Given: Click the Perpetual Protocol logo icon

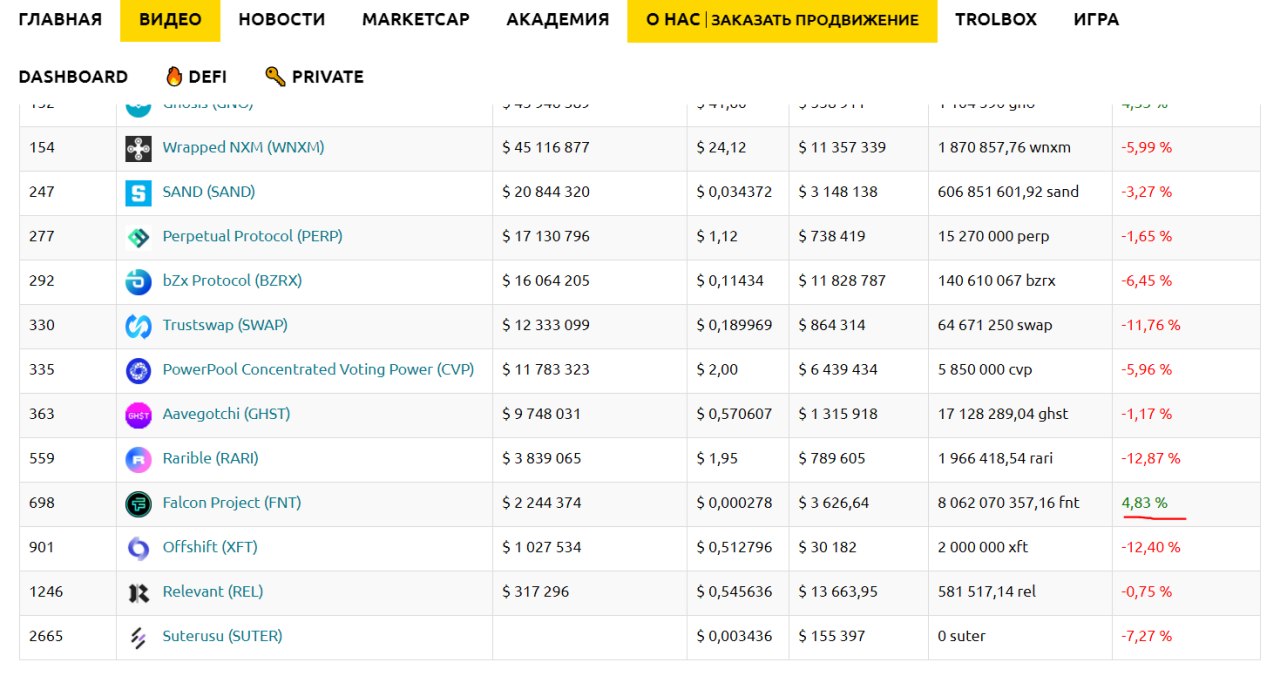Looking at the screenshot, I should click(x=138, y=238).
